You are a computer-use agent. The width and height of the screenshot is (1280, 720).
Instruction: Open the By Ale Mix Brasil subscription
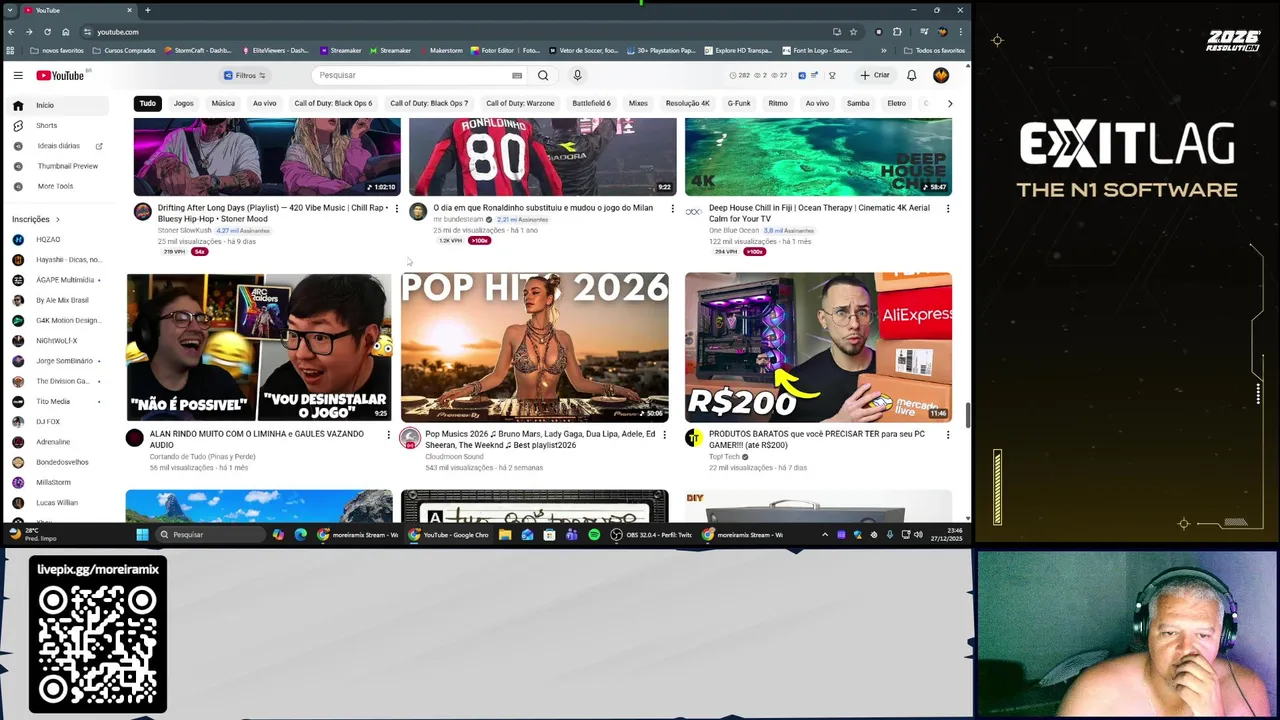[x=58, y=300]
